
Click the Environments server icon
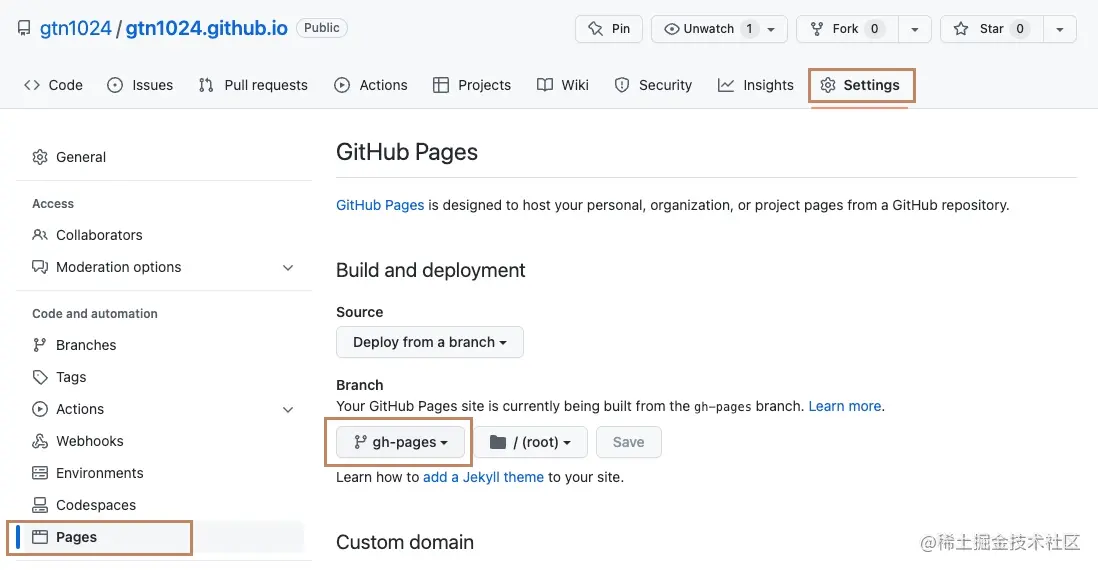pyautogui.click(x=40, y=473)
